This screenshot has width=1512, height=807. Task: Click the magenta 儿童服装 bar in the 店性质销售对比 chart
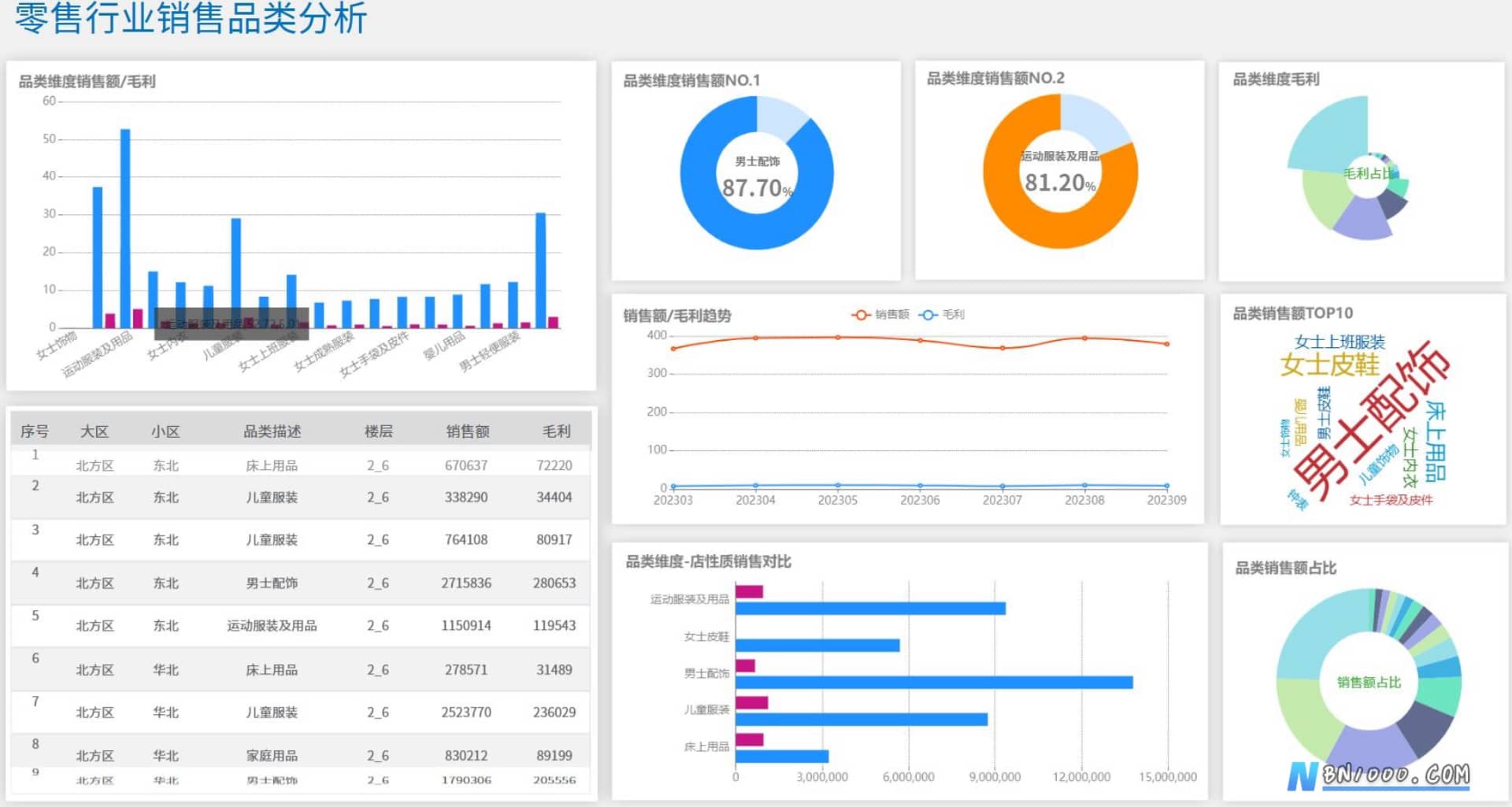pyautogui.click(x=751, y=703)
